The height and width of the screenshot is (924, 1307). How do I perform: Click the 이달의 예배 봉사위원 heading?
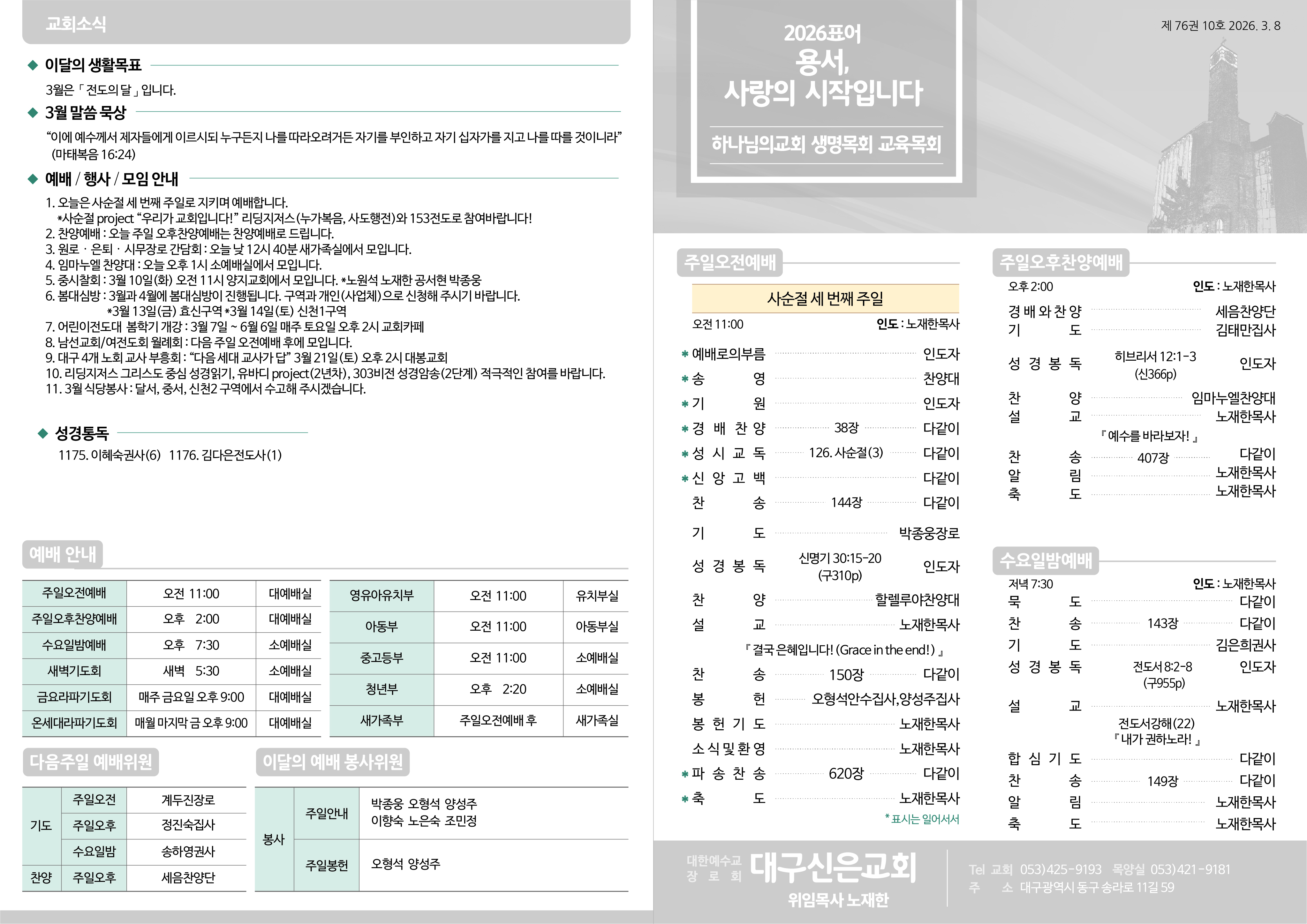332,762
